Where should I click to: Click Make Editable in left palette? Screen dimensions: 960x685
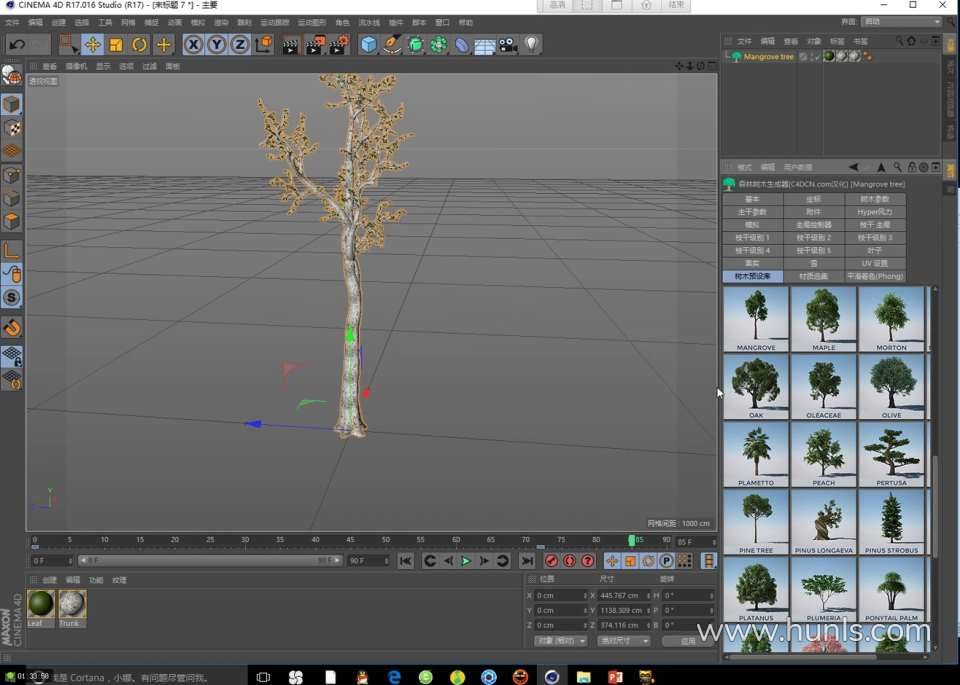12,76
